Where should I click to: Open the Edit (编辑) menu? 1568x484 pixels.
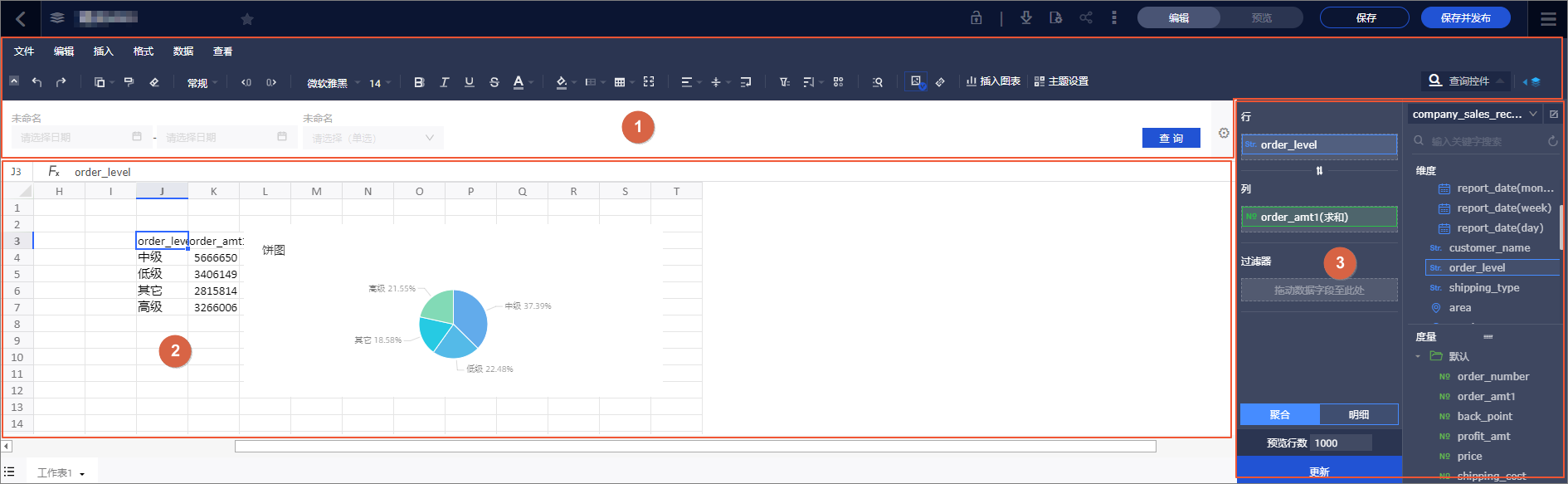(64, 51)
